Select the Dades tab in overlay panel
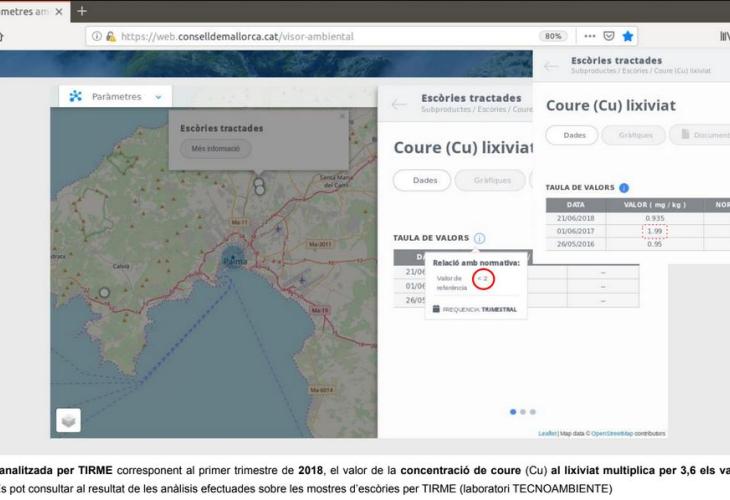 coord(572,135)
